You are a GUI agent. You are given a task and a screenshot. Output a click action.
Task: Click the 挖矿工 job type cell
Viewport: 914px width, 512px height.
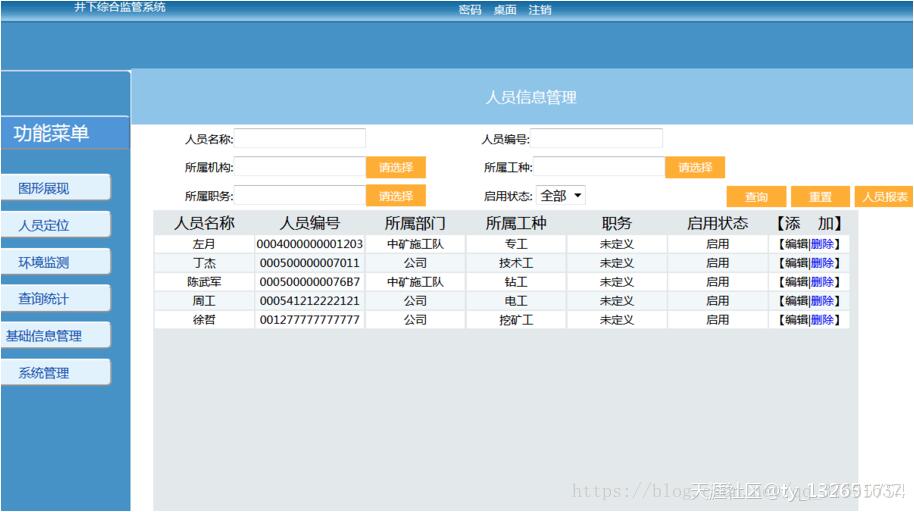(x=516, y=320)
